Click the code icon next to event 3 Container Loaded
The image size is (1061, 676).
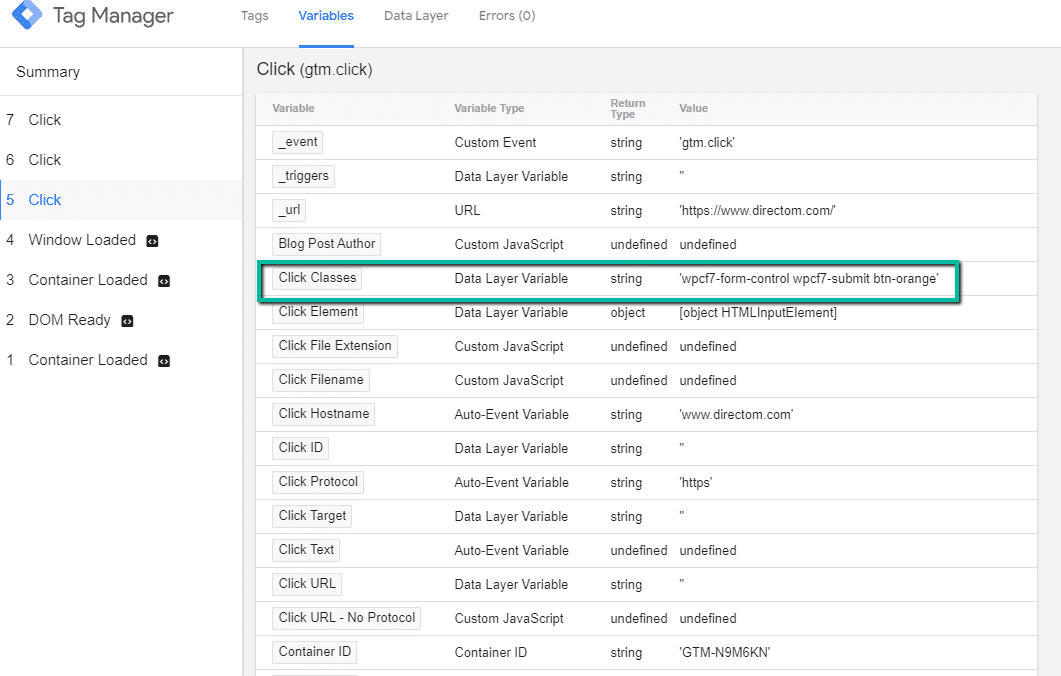[x=164, y=280]
